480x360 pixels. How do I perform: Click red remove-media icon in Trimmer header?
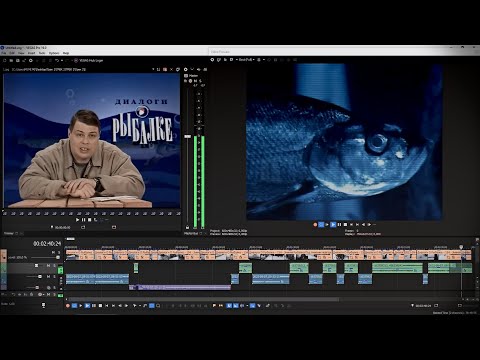click(165, 69)
